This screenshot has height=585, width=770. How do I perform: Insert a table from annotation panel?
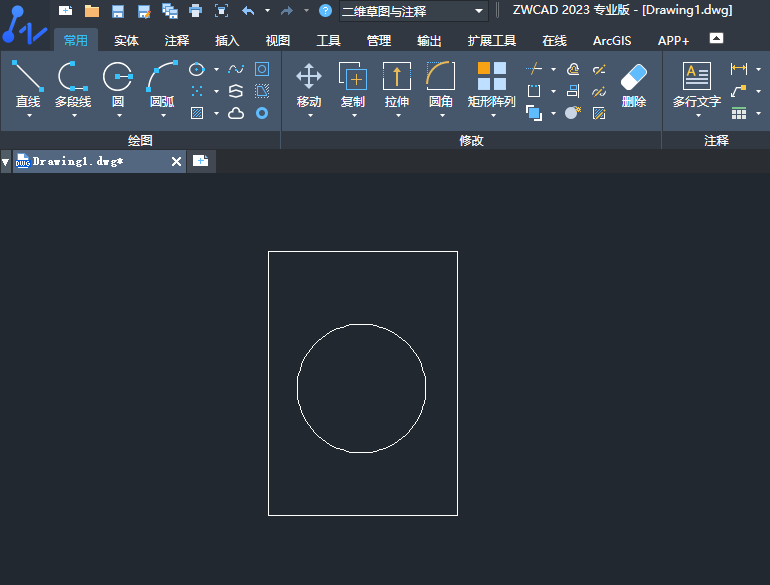tap(739, 113)
